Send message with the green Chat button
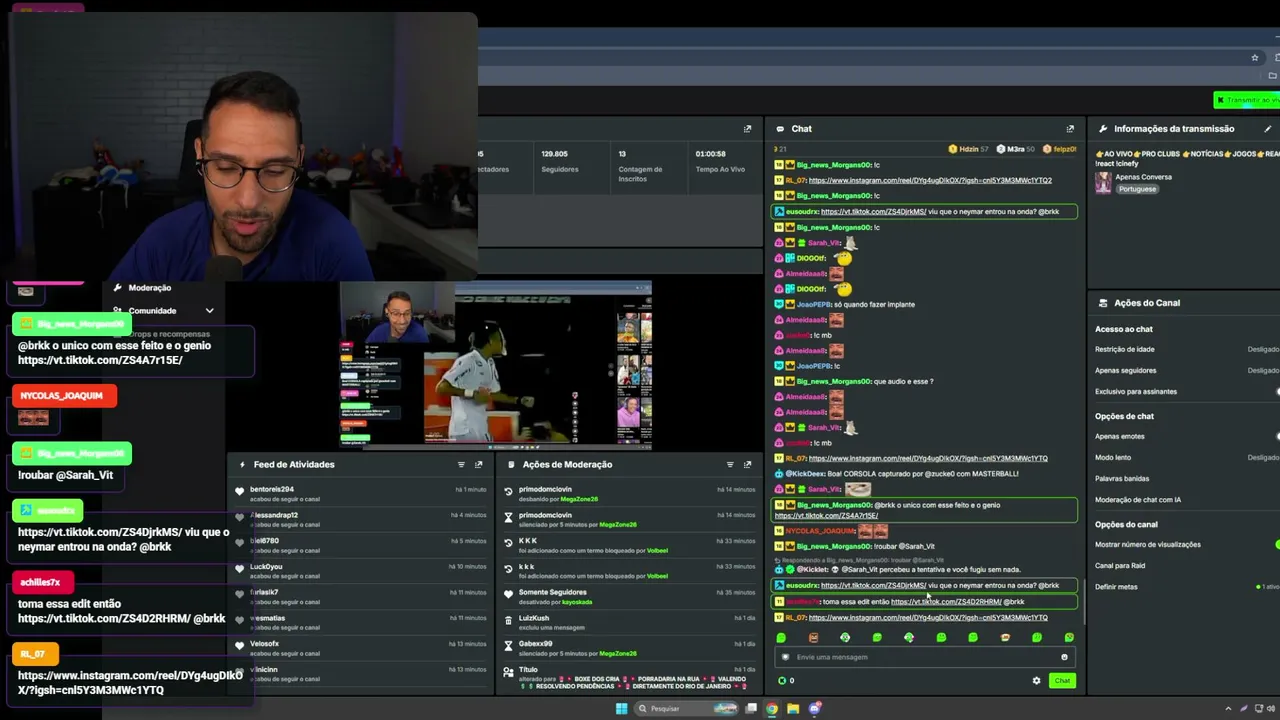The image size is (1280, 720). [x=1062, y=681]
